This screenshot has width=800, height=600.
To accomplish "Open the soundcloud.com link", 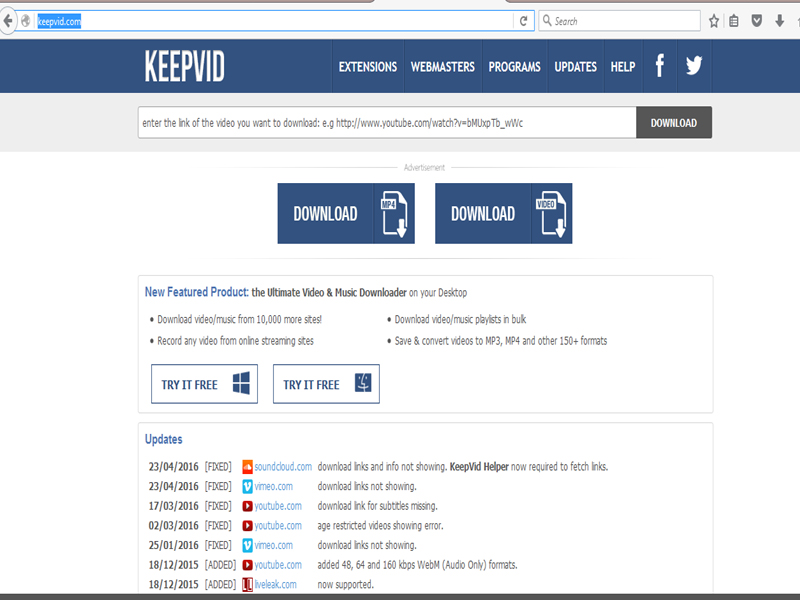I will [x=283, y=466].
